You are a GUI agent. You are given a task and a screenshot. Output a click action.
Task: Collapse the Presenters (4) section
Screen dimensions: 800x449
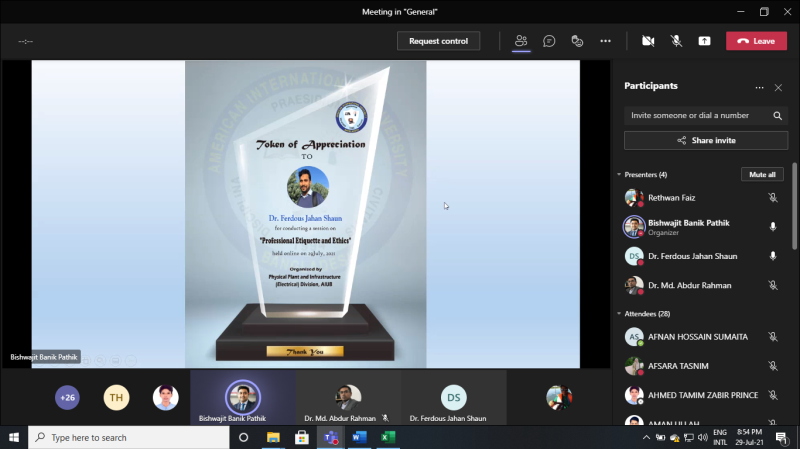[620, 175]
